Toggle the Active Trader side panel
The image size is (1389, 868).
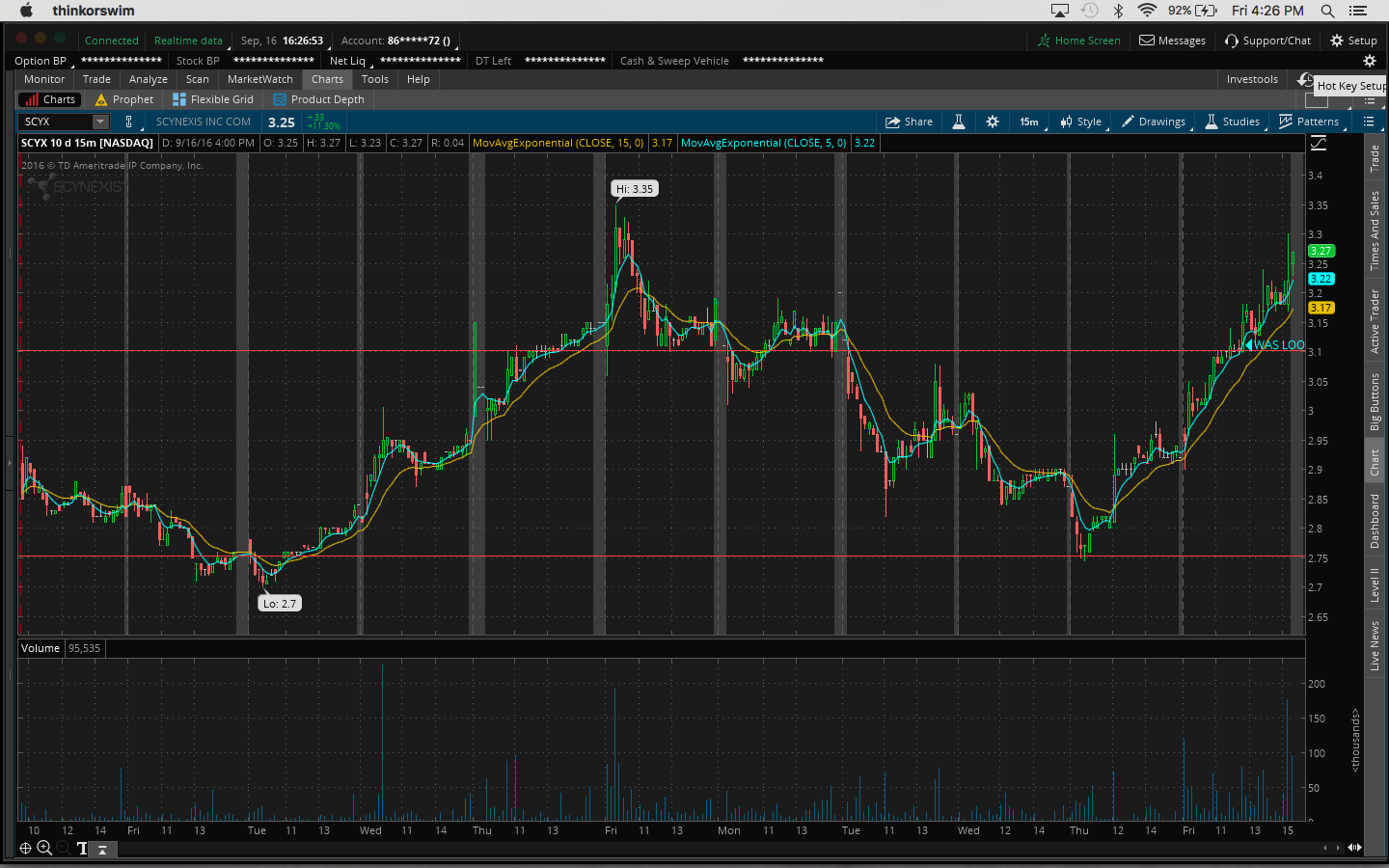coord(1375,320)
